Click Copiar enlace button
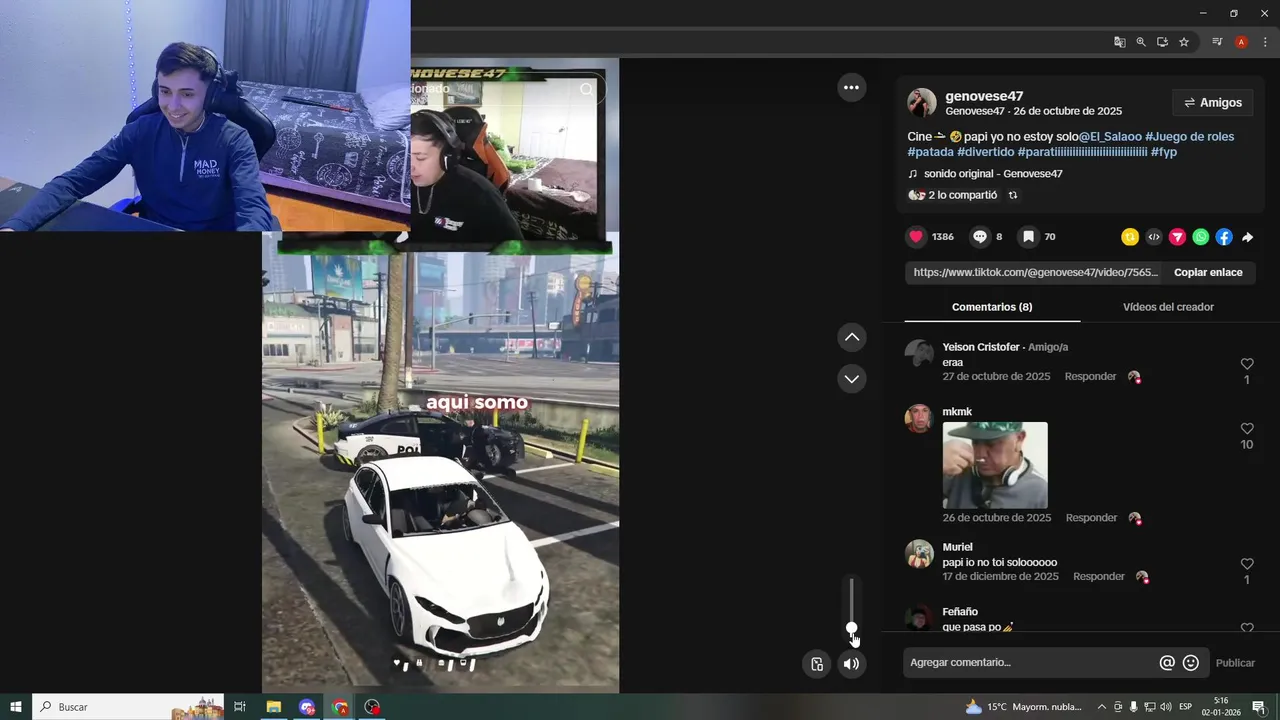 [1208, 272]
